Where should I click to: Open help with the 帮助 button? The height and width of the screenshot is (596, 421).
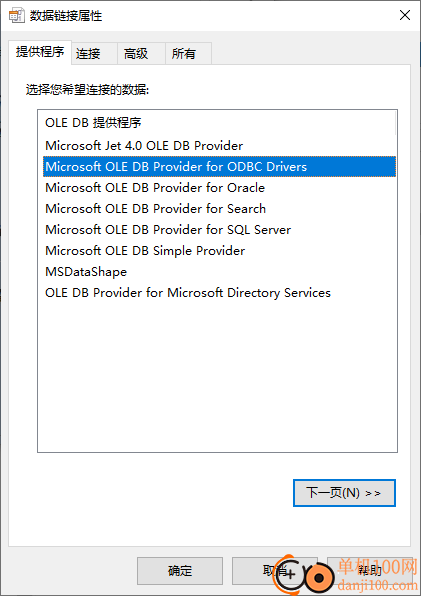pyautogui.click(x=370, y=571)
